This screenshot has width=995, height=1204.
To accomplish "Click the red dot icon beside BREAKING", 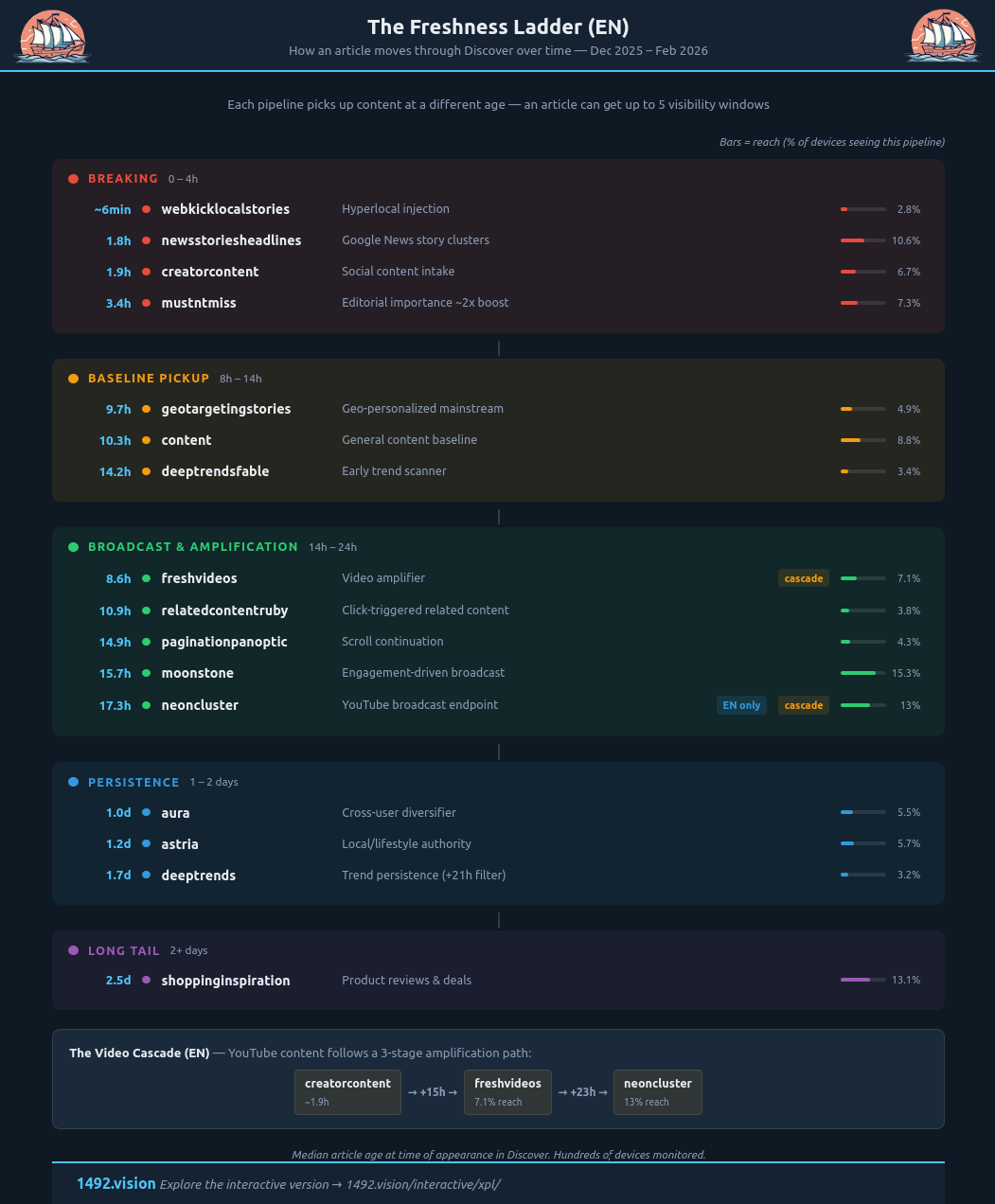I will coord(73,178).
